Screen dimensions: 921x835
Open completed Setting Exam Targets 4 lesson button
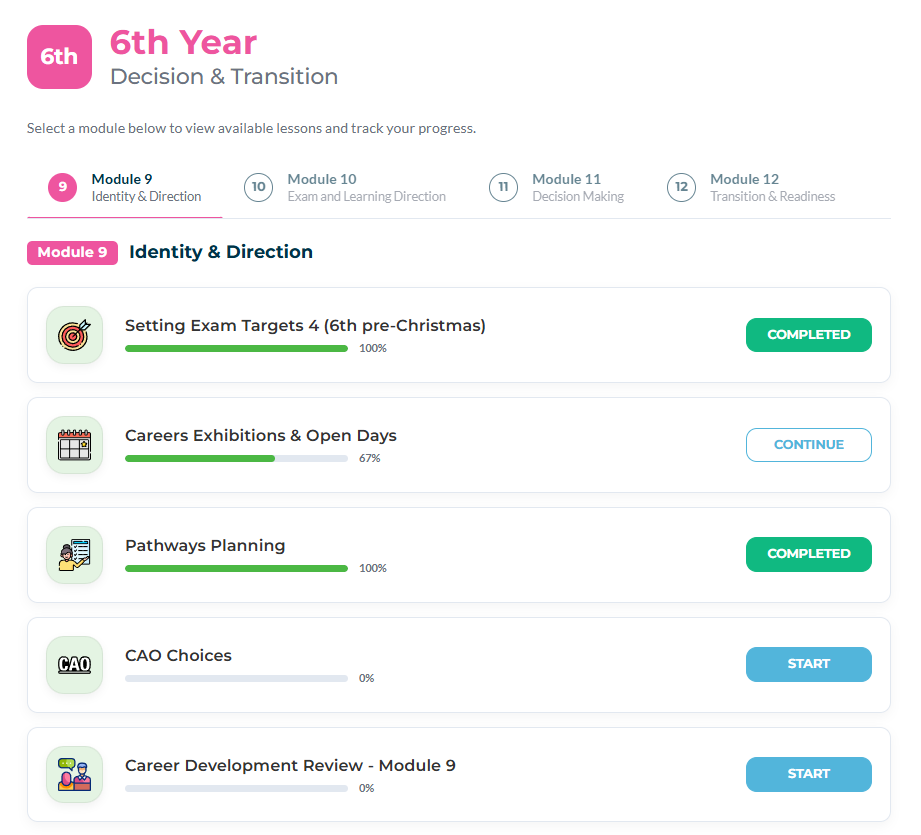tap(809, 335)
